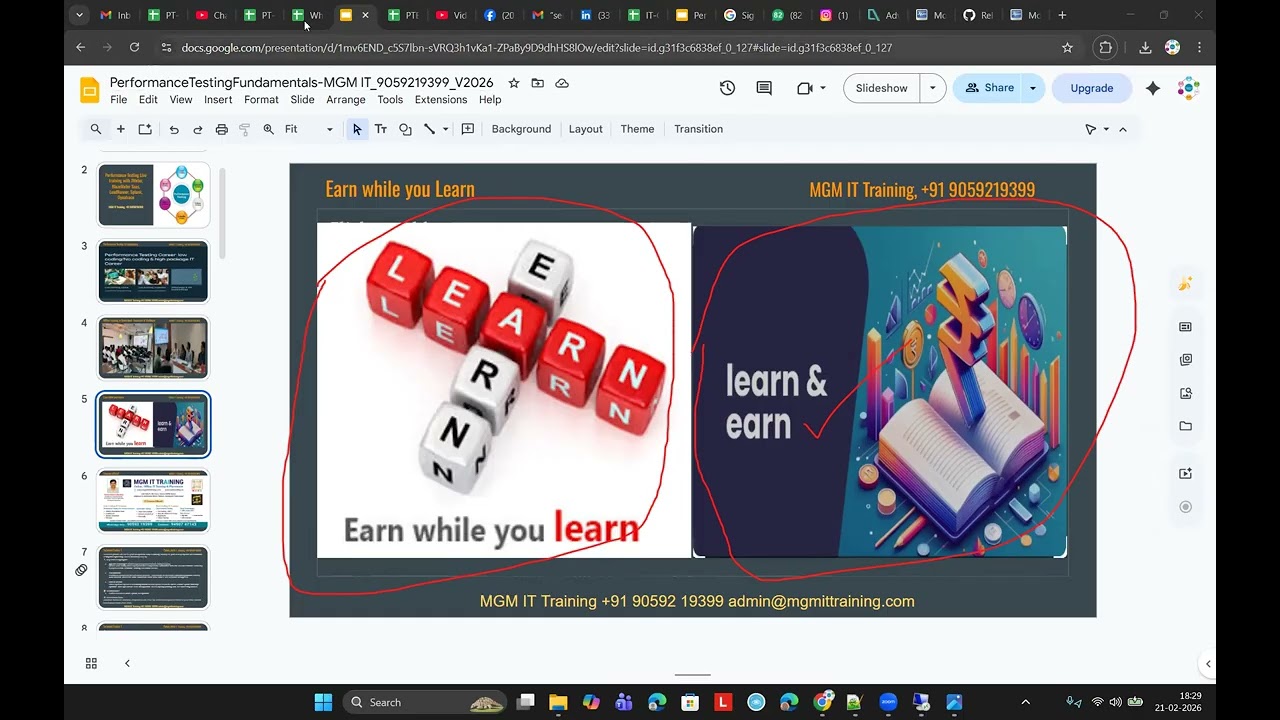The width and height of the screenshot is (1280, 720).
Task: Open the View menu
Action: click(x=181, y=100)
